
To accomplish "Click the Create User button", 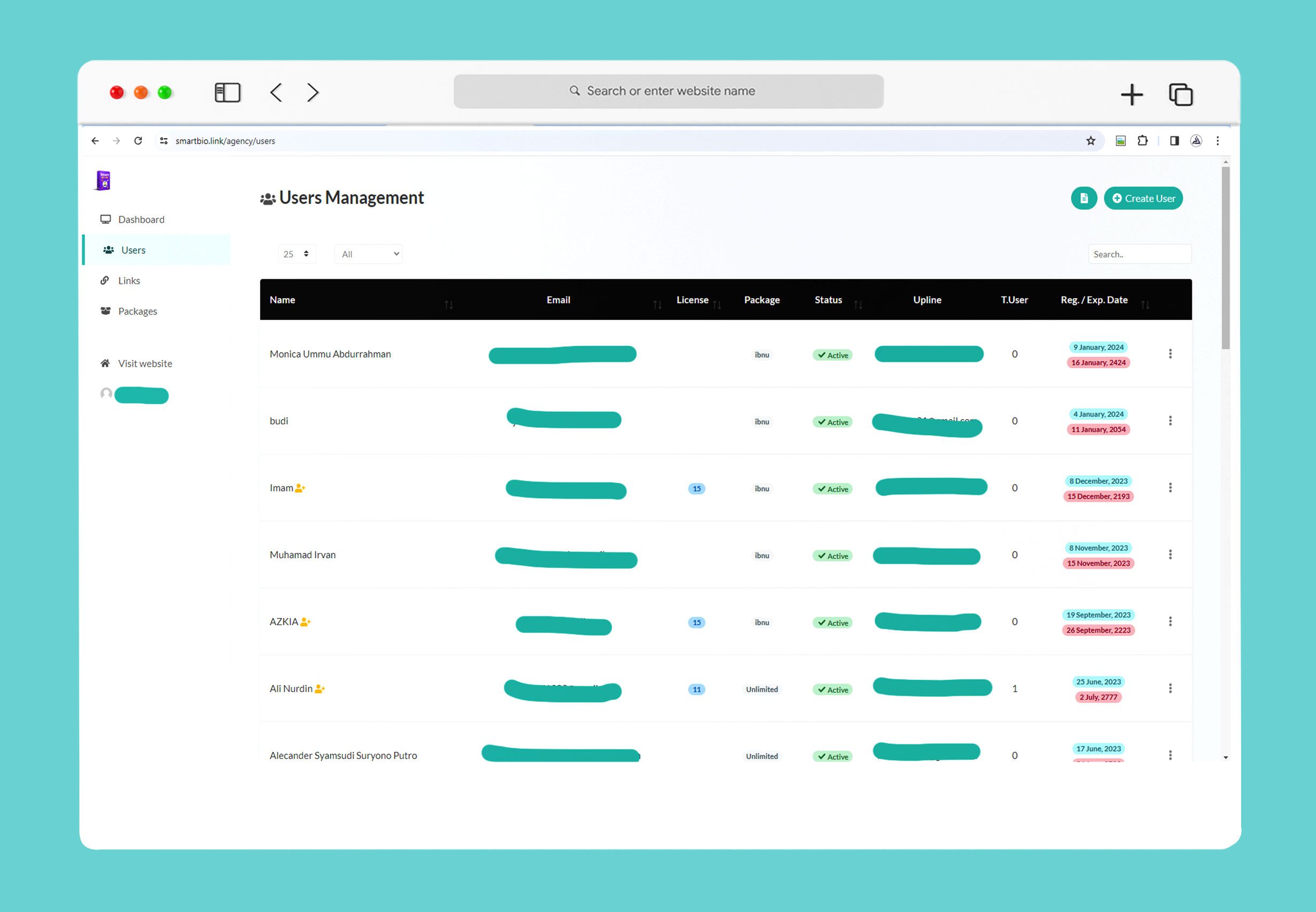I will (x=1143, y=198).
